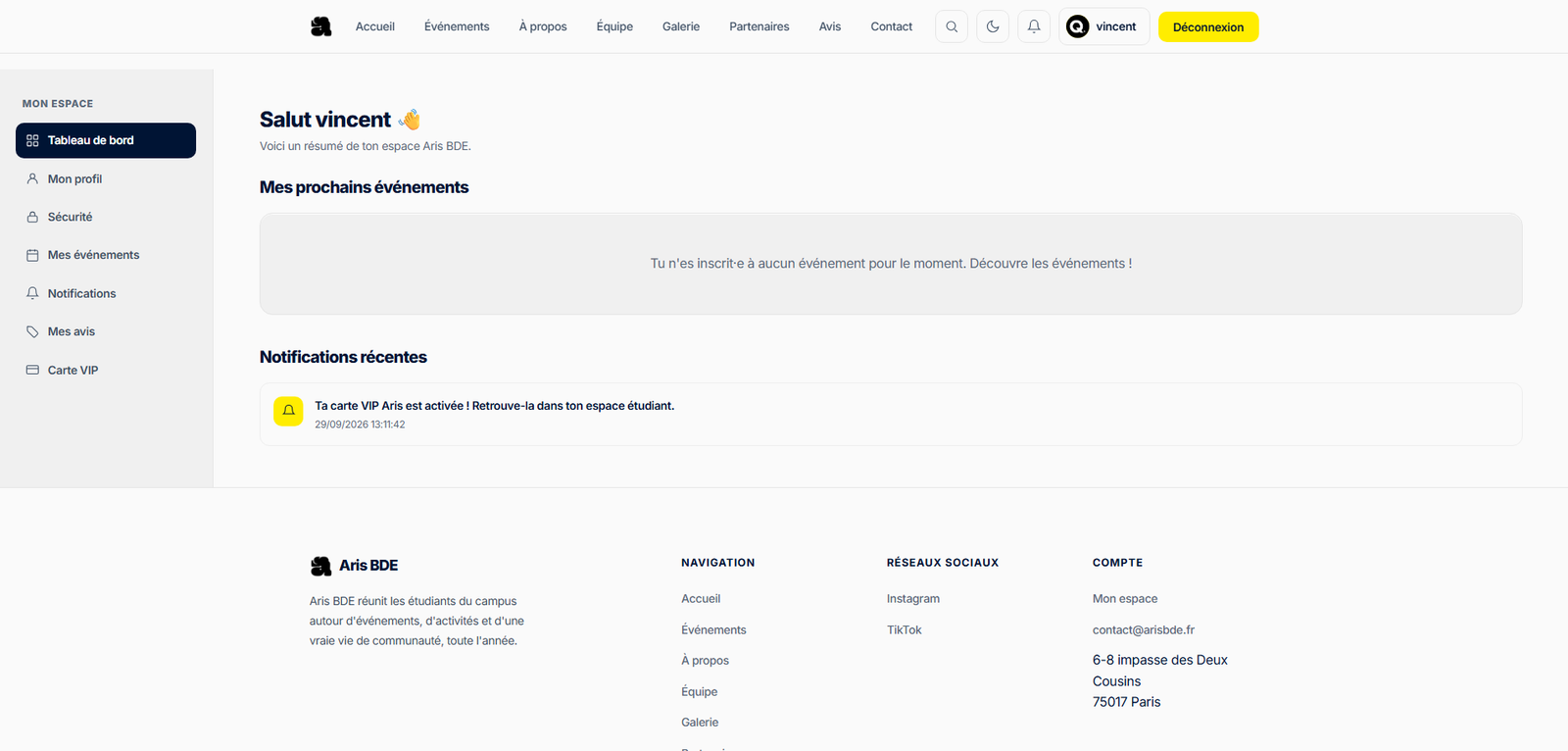Viewport: 1568px width, 751px height.
Task: Open Galerie in the top navigation
Action: pyautogui.click(x=681, y=26)
